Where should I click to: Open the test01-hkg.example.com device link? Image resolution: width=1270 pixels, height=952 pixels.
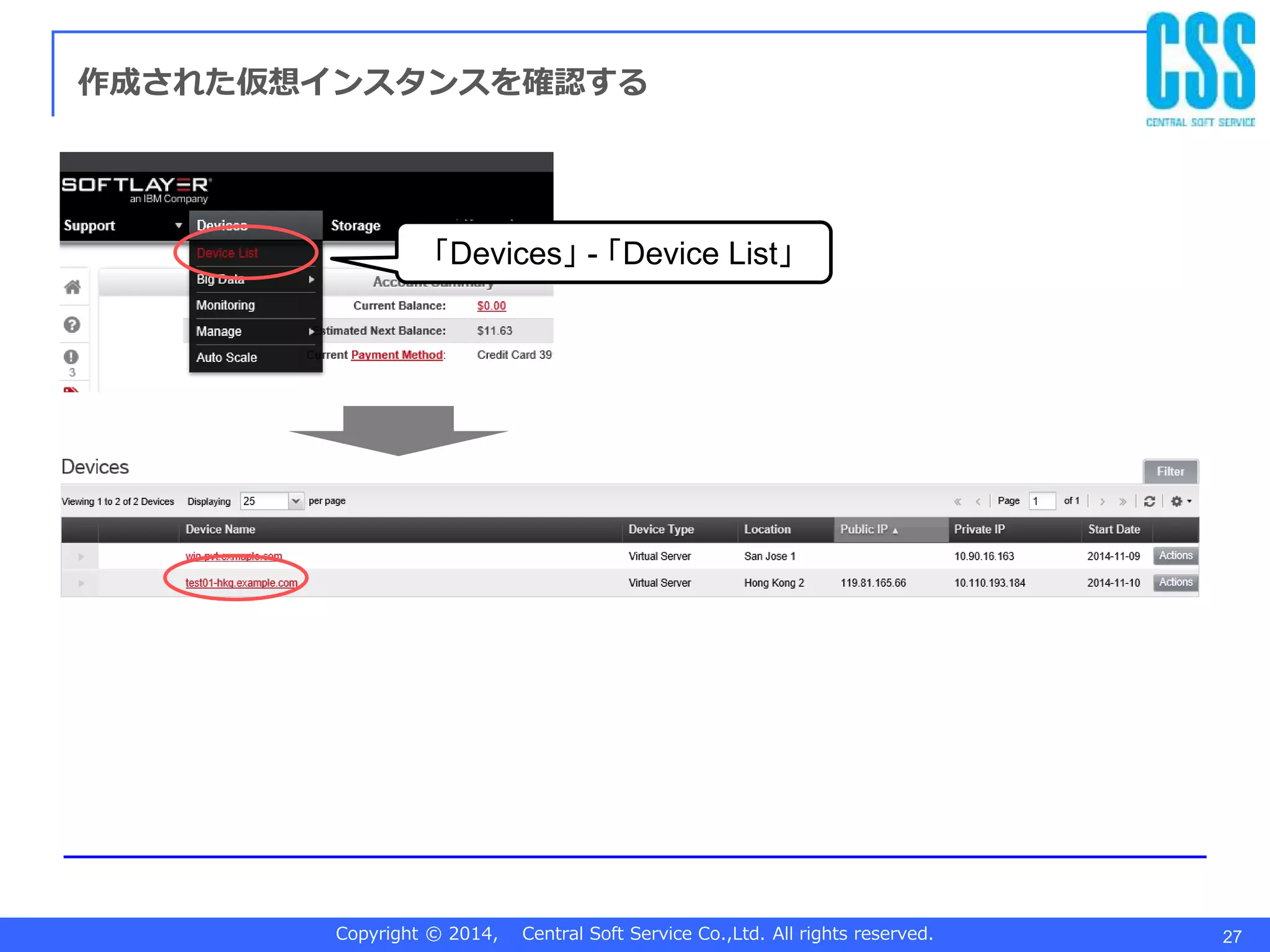click(241, 583)
